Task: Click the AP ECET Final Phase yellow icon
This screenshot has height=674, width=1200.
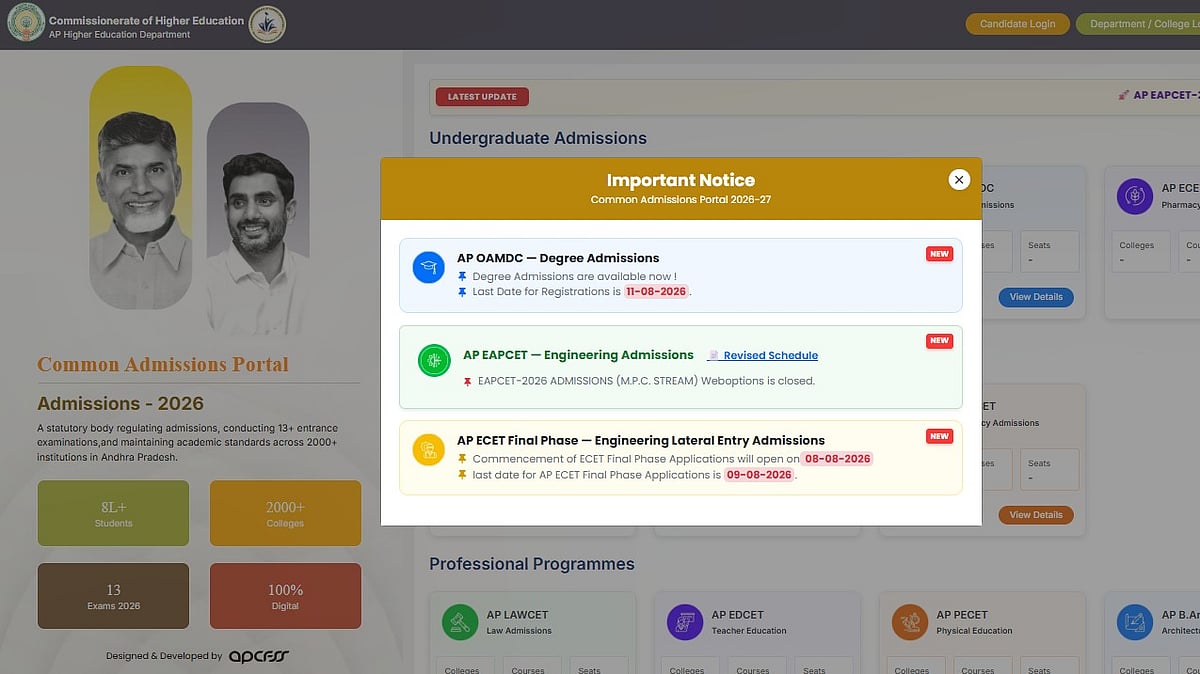Action: tap(428, 449)
